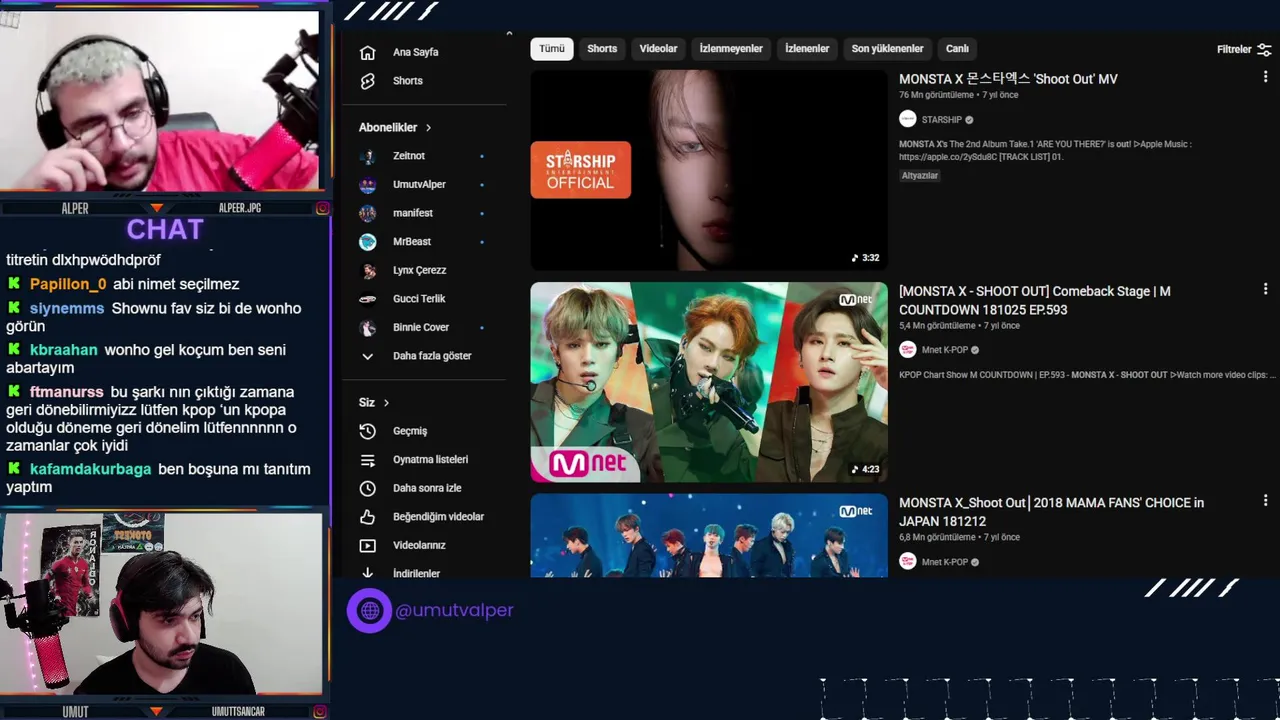Click the globe icon beside @umutvalper
Image resolution: width=1280 pixels, height=720 pixels.
point(369,610)
